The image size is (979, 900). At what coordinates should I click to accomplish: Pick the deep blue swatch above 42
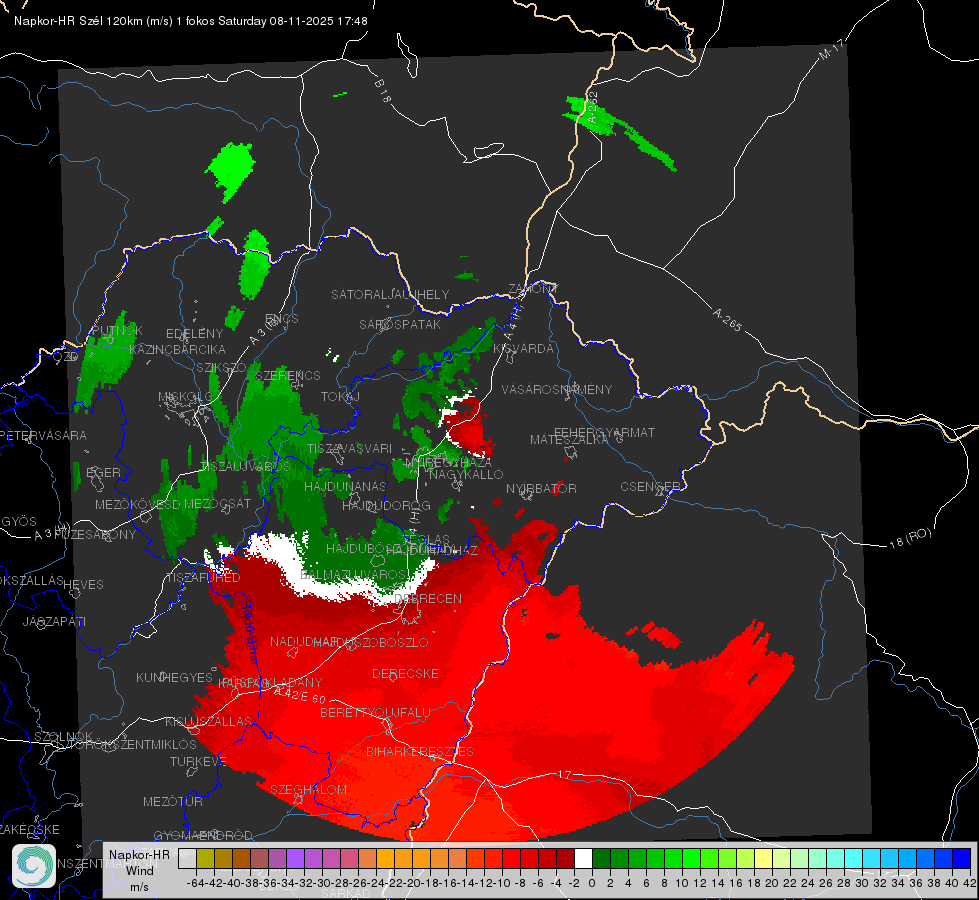pos(962,859)
